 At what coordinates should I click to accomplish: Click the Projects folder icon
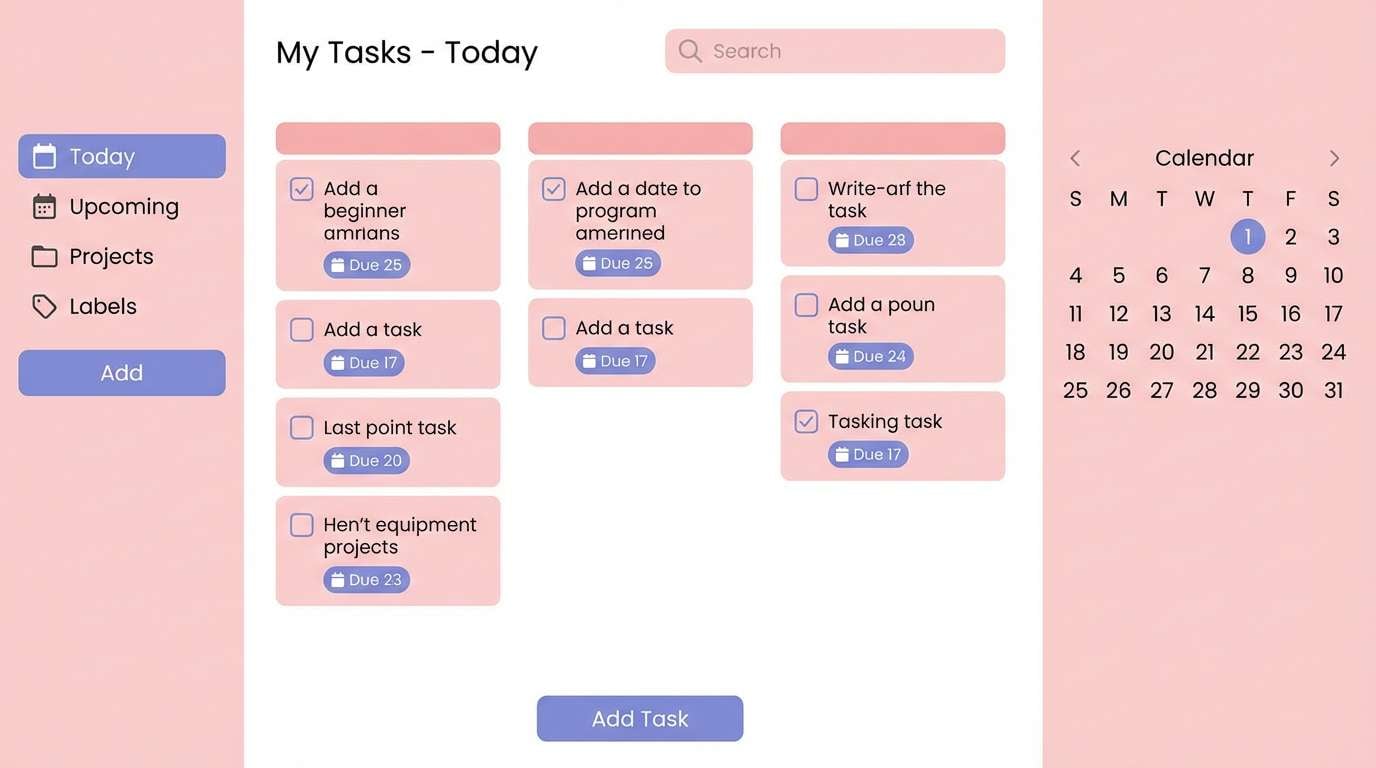click(x=44, y=256)
